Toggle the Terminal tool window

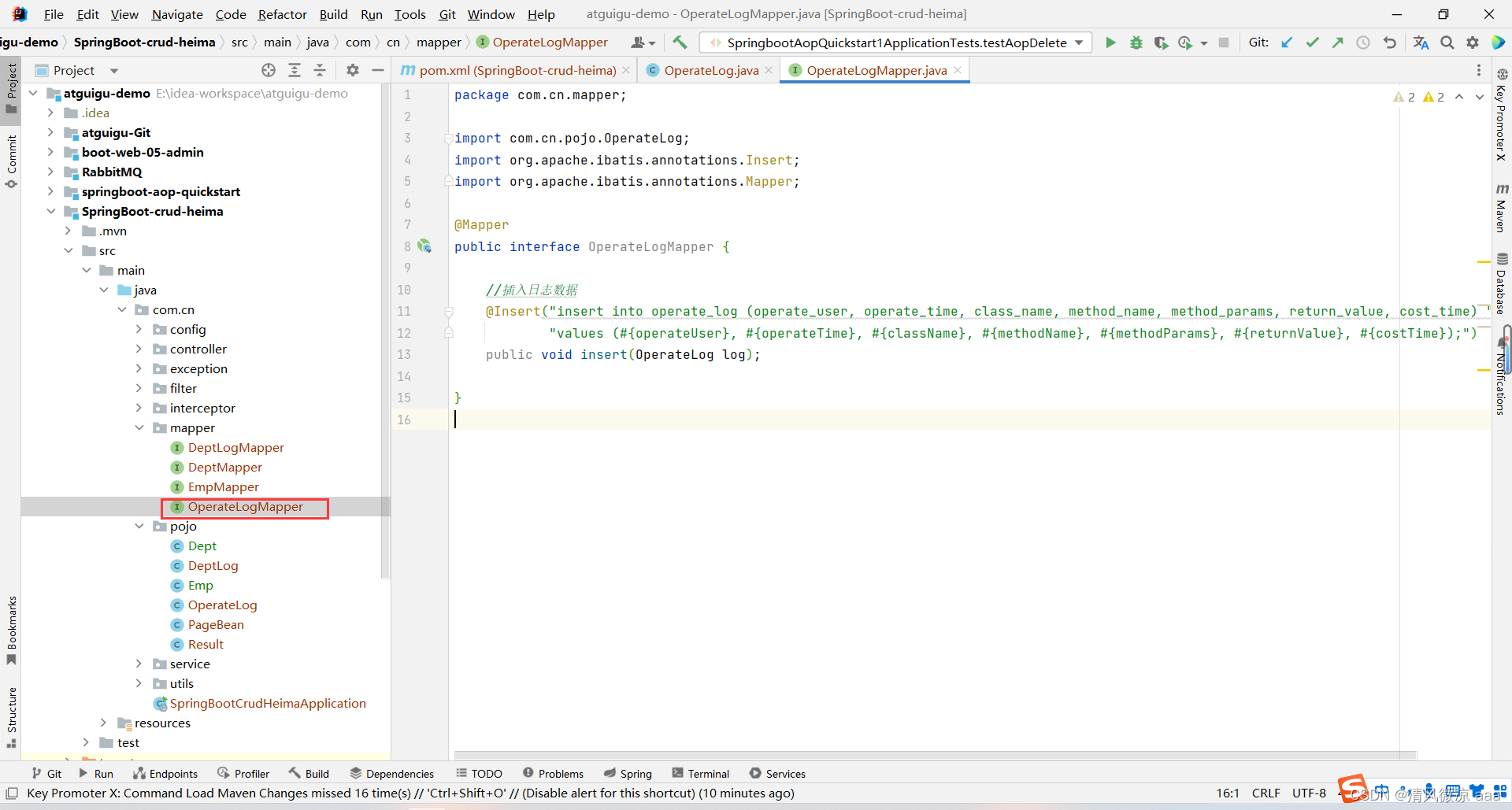click(701, 774)
